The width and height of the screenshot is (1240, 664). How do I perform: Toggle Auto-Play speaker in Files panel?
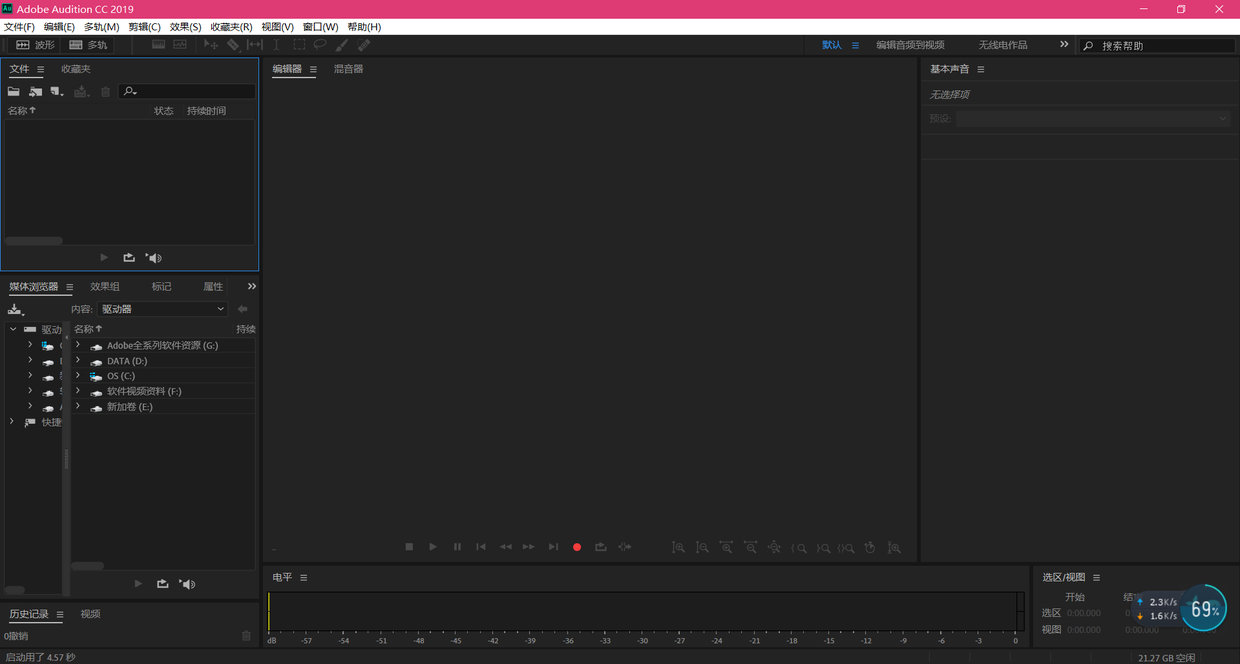pyautogui.click(x=153, y=258)
